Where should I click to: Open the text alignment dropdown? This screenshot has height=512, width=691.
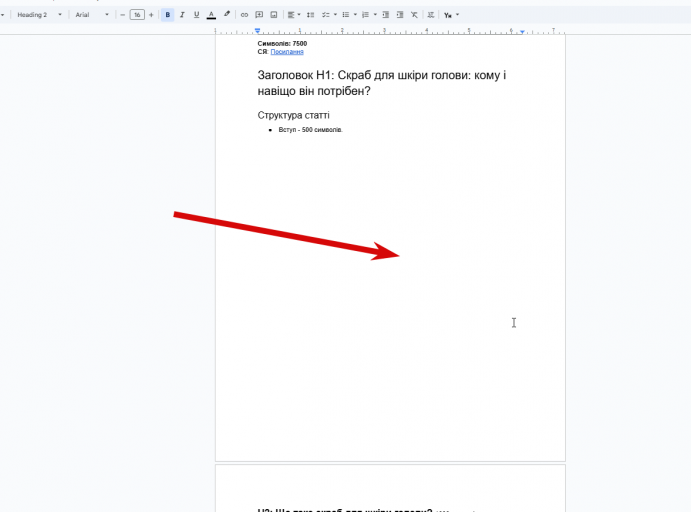click(294, 15)
